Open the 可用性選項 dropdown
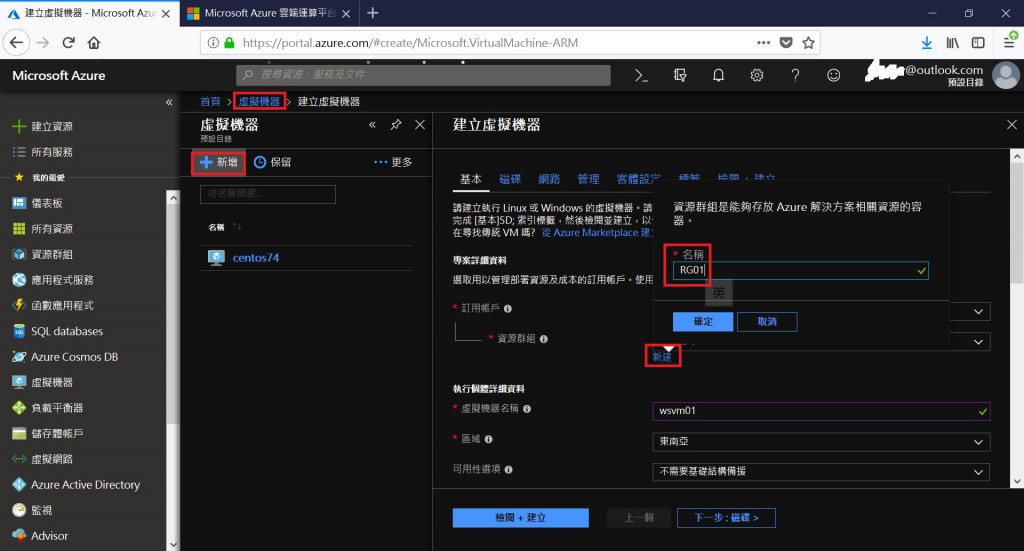Viewport: 1024px width, 551px height. coord(821,471)
